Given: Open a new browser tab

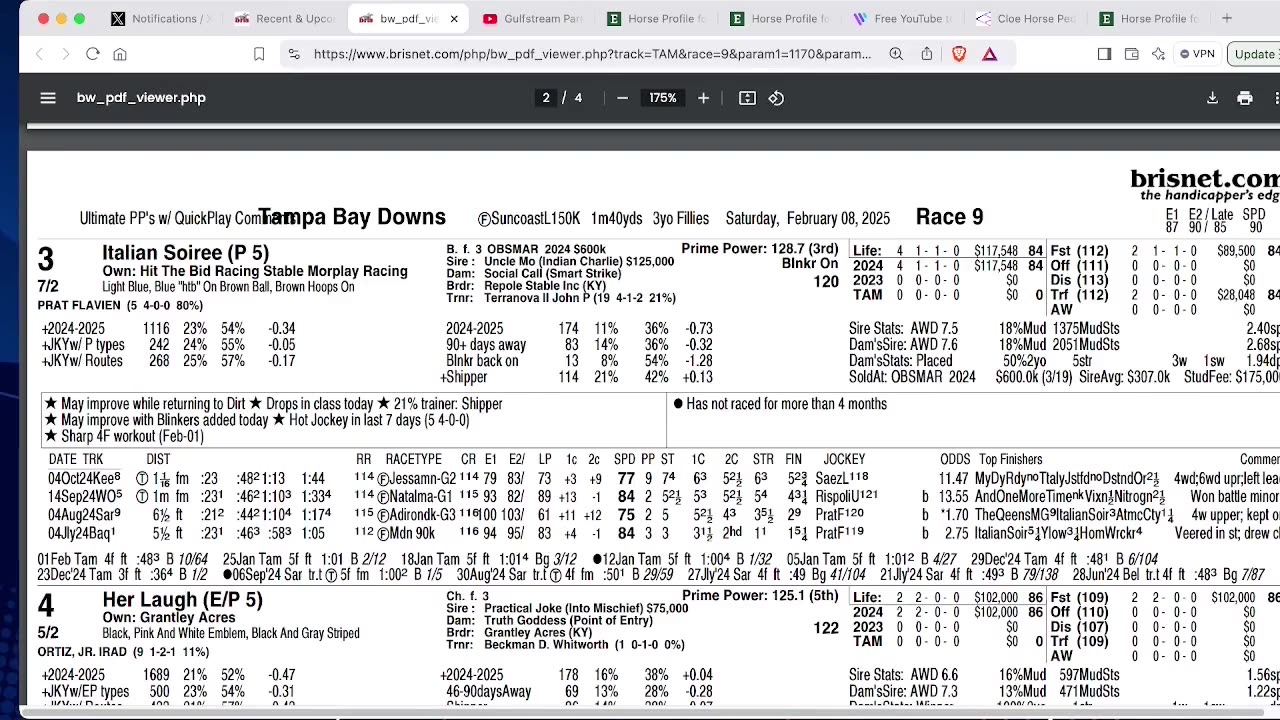Looking at the screenshot, I should point(1227,18).
